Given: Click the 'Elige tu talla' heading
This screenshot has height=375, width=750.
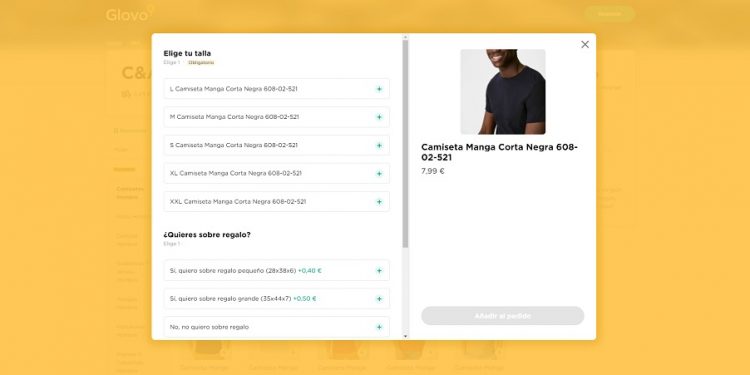Looking at the screenshot, I should click(187, 54).
